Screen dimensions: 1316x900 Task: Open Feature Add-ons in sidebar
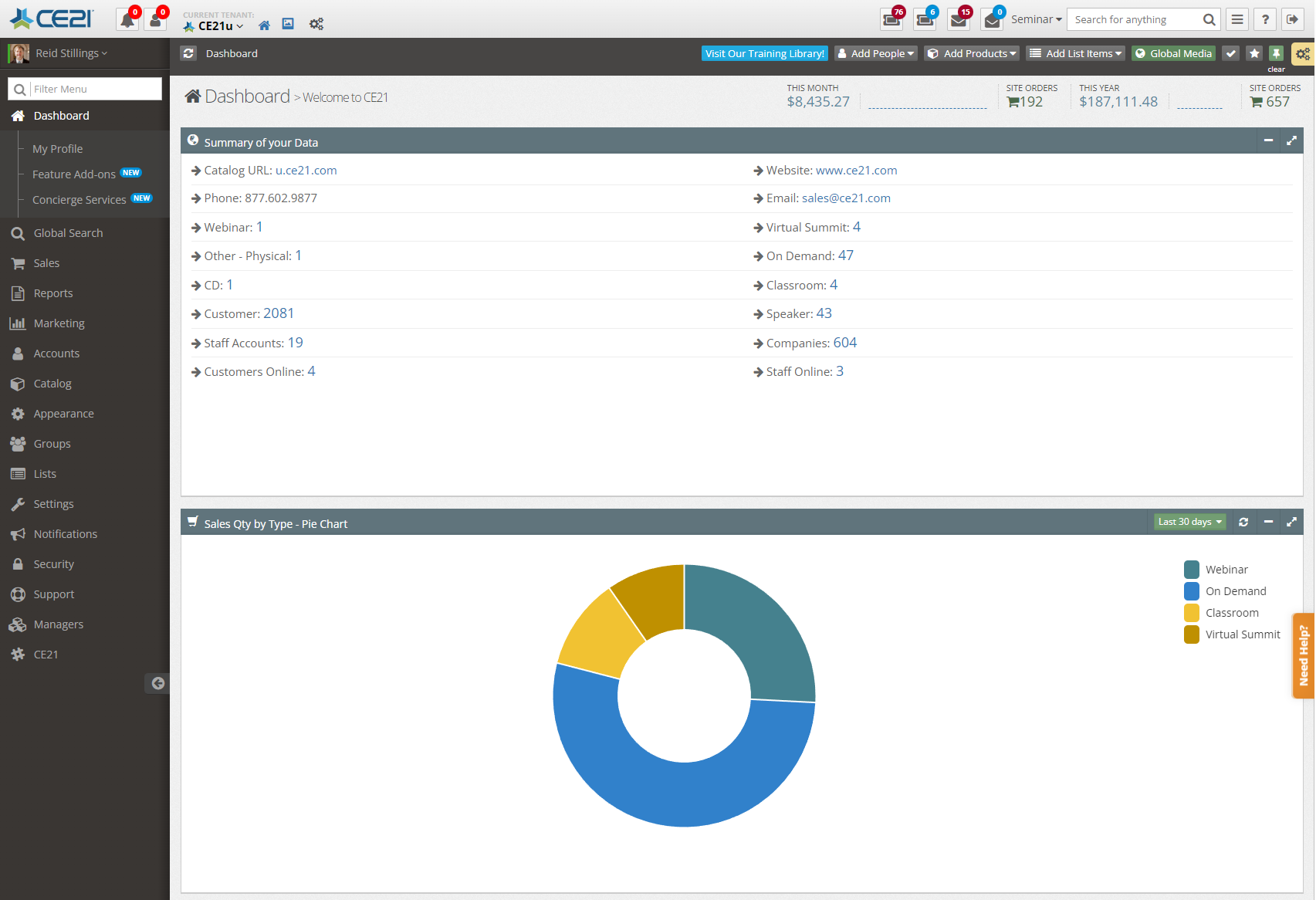pyautogui.click(x=74, y=174)
